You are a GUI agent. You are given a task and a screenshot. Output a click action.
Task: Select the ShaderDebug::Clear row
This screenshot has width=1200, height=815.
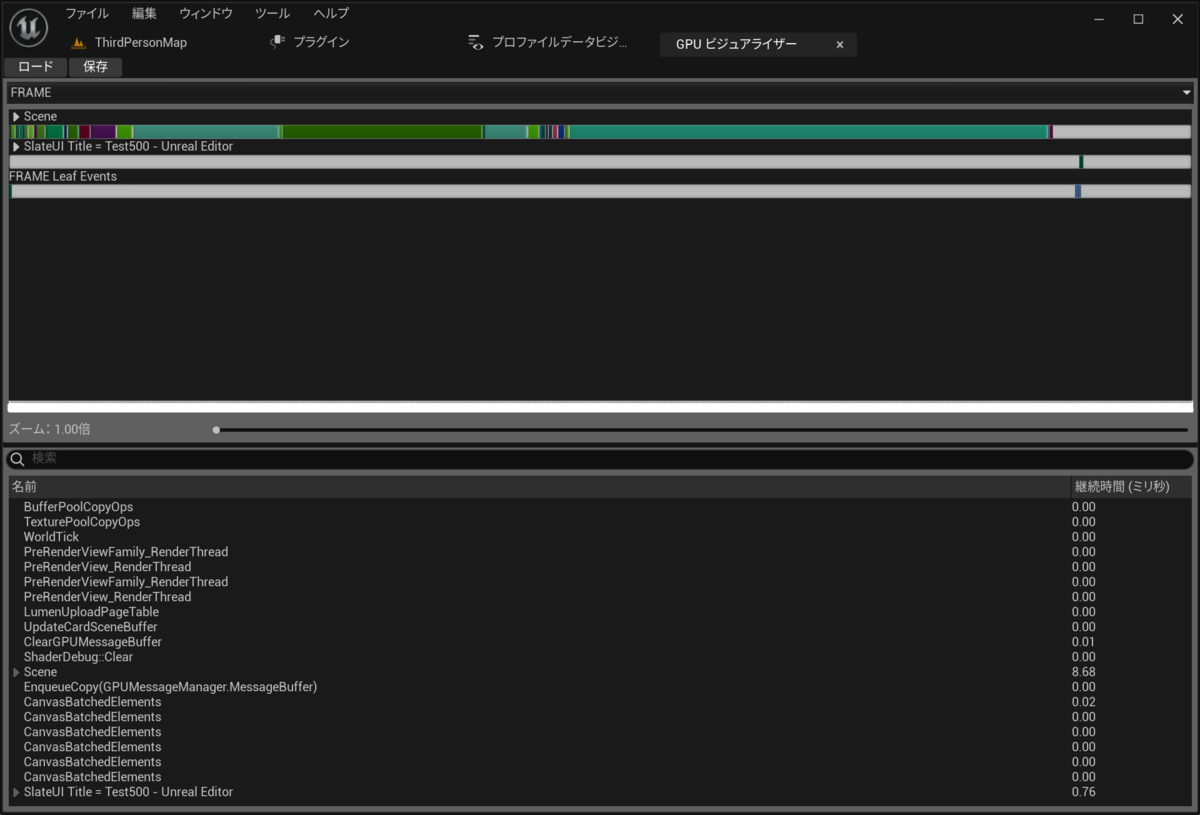(600, 657)
